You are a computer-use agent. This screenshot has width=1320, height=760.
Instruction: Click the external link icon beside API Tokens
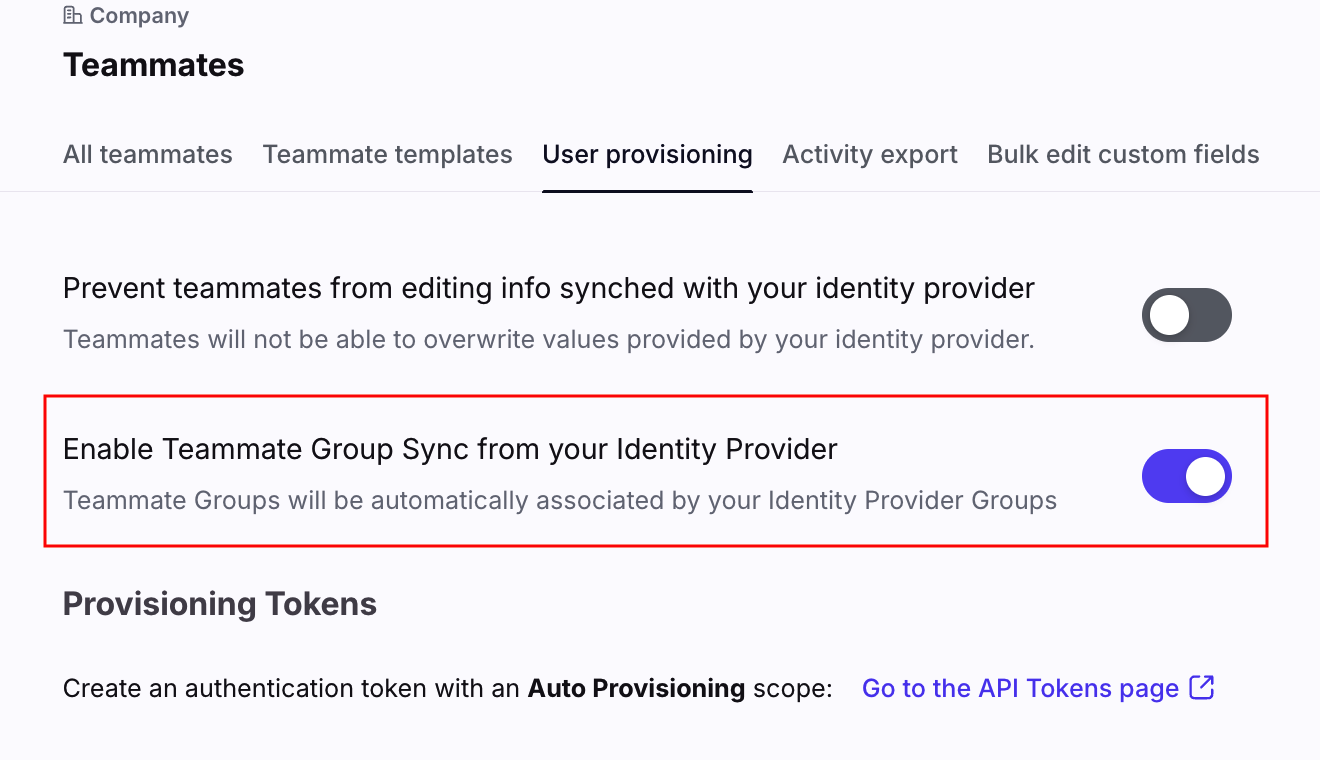1201,688
